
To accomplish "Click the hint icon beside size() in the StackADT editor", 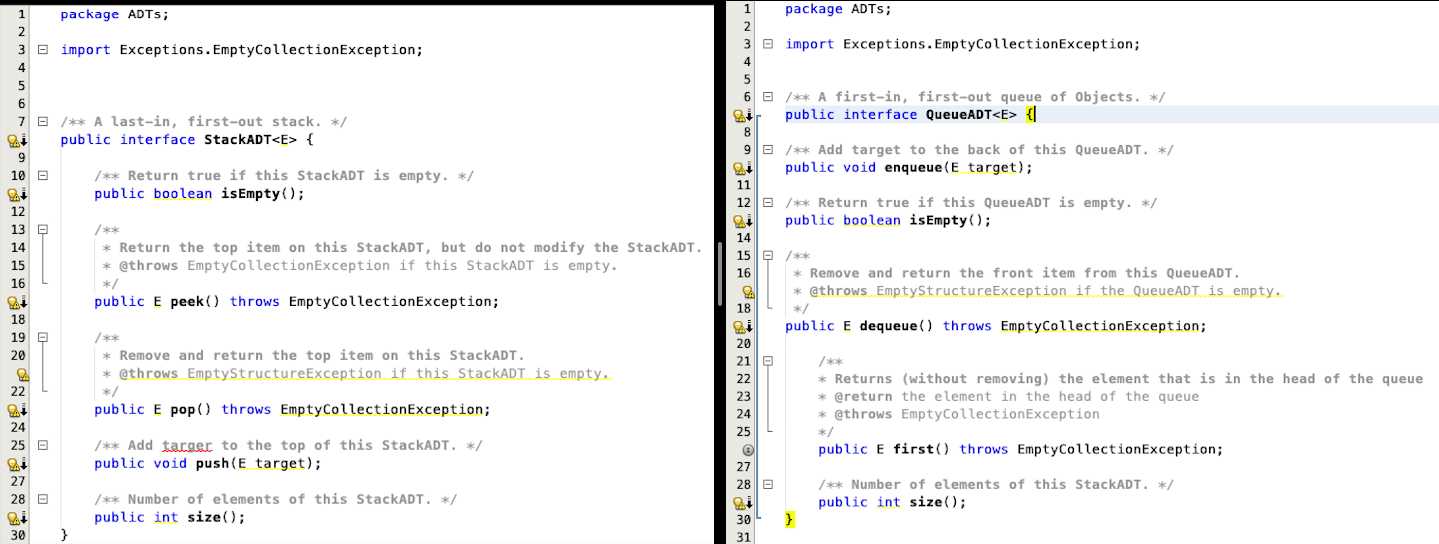I will (17, 518).
